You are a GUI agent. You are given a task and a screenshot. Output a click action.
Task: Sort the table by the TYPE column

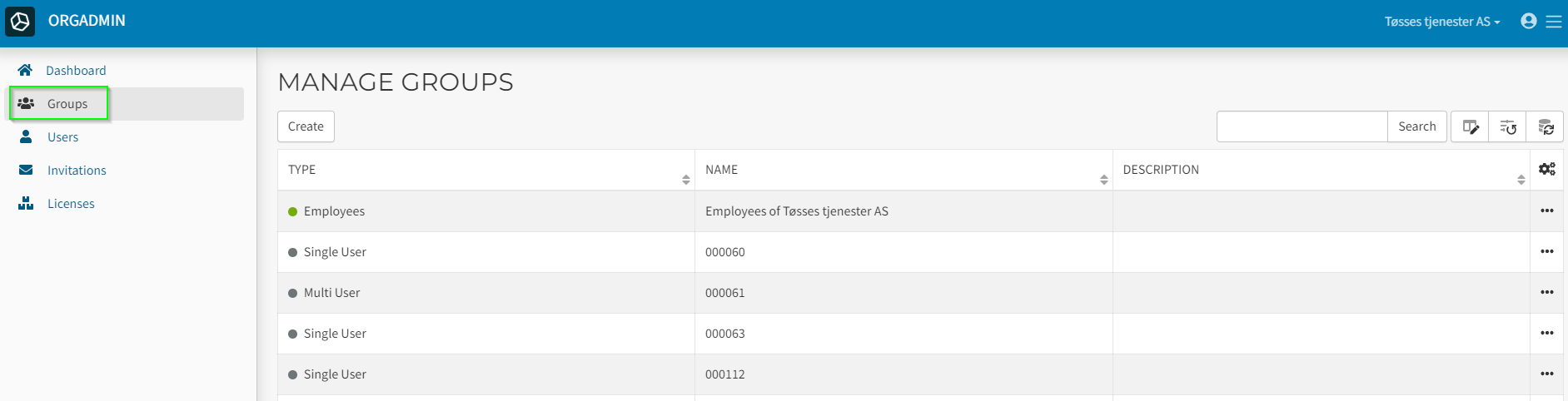[685, 180]
